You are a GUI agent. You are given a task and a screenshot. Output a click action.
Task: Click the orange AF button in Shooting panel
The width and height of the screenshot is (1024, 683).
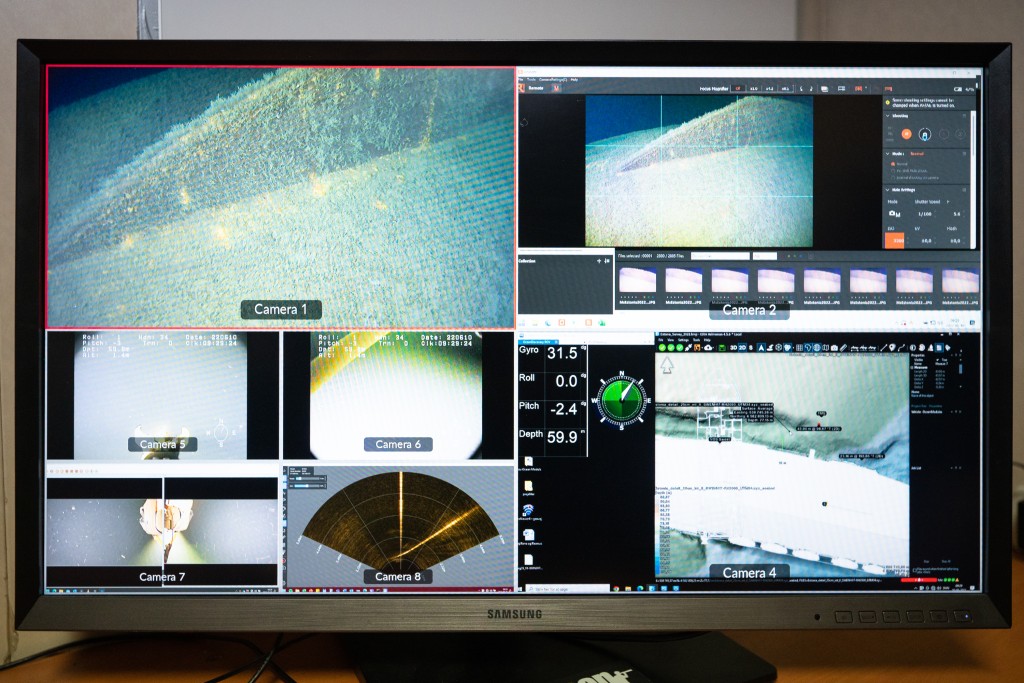tap(906, 133)
